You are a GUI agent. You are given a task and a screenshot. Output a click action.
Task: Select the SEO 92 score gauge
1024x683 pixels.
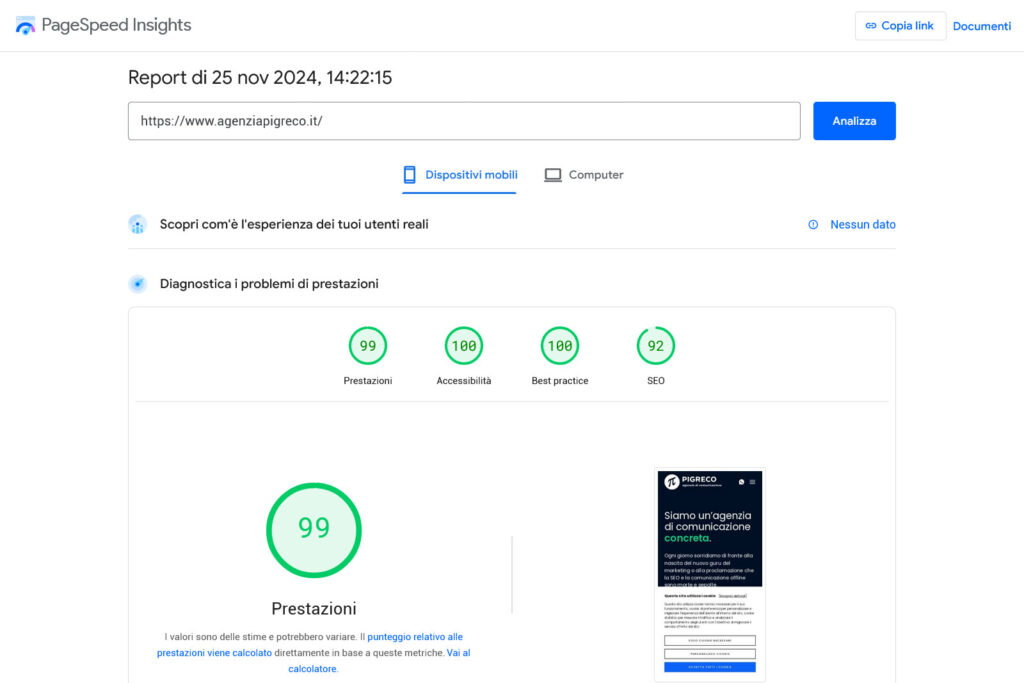(656, 345)
